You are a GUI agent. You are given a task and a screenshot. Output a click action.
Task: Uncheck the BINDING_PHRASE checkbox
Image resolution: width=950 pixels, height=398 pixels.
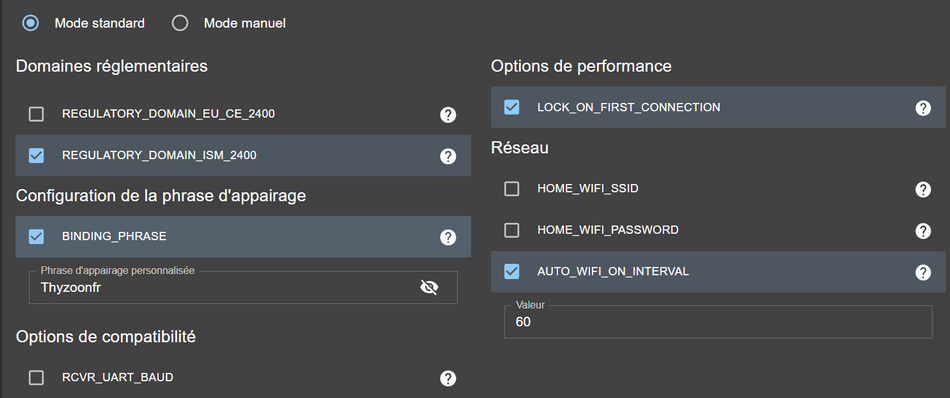[x=36, y=236]
